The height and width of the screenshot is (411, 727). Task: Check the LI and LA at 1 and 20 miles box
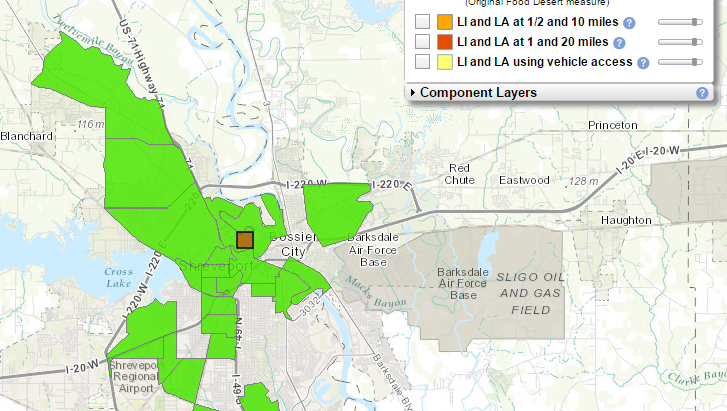[x=422, y=42]
